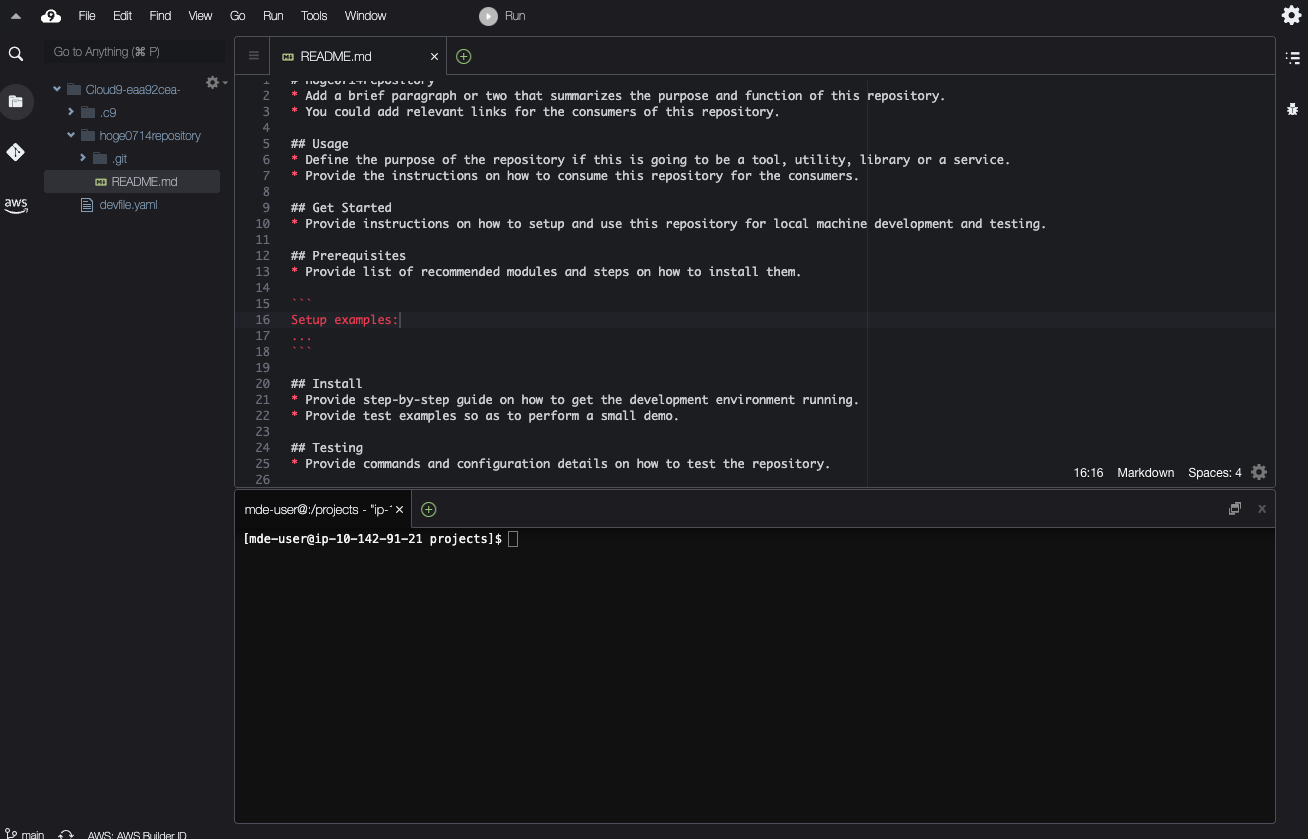Viewport: 1308px width, 839px height.
Task: Click the '## Prerequisites' heading line
Action: coord(348,256)
